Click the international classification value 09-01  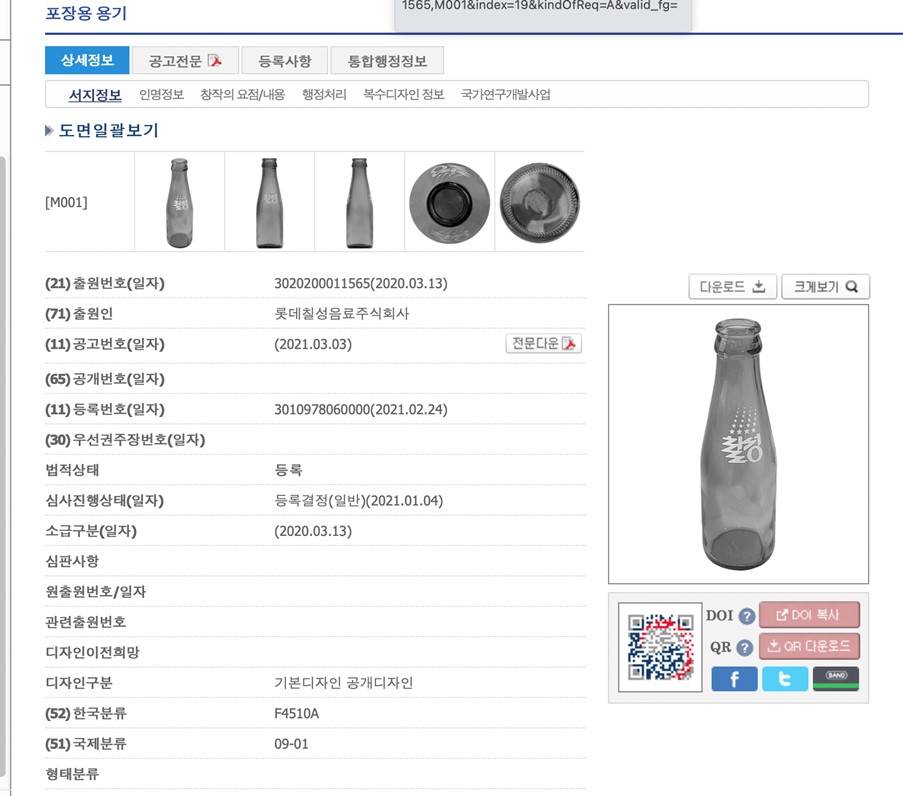coord(291,744)
